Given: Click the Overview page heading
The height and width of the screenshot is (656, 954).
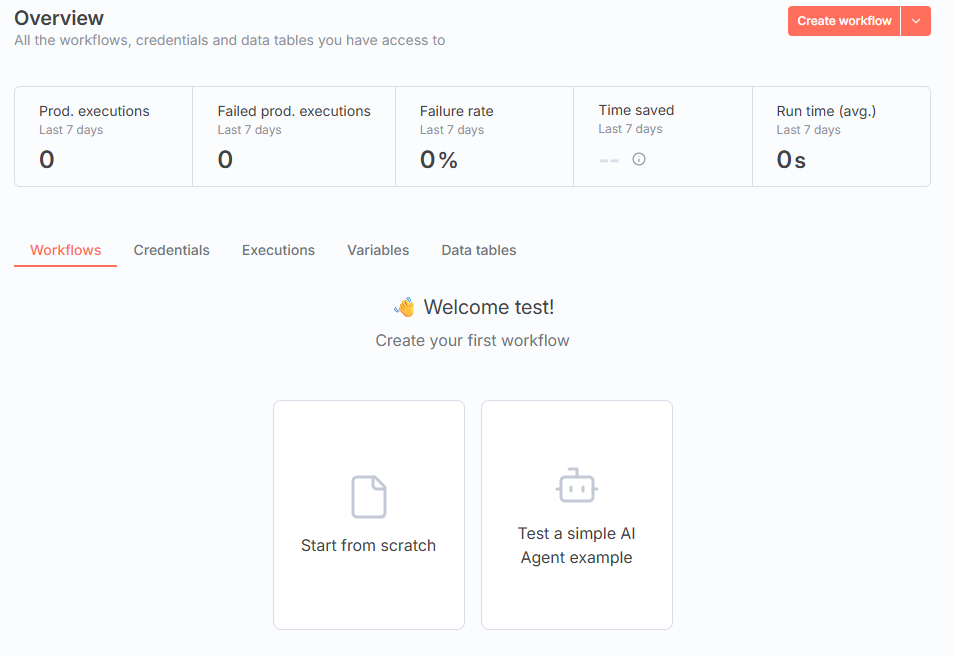Looking at the screenshot, I should 59,18.
